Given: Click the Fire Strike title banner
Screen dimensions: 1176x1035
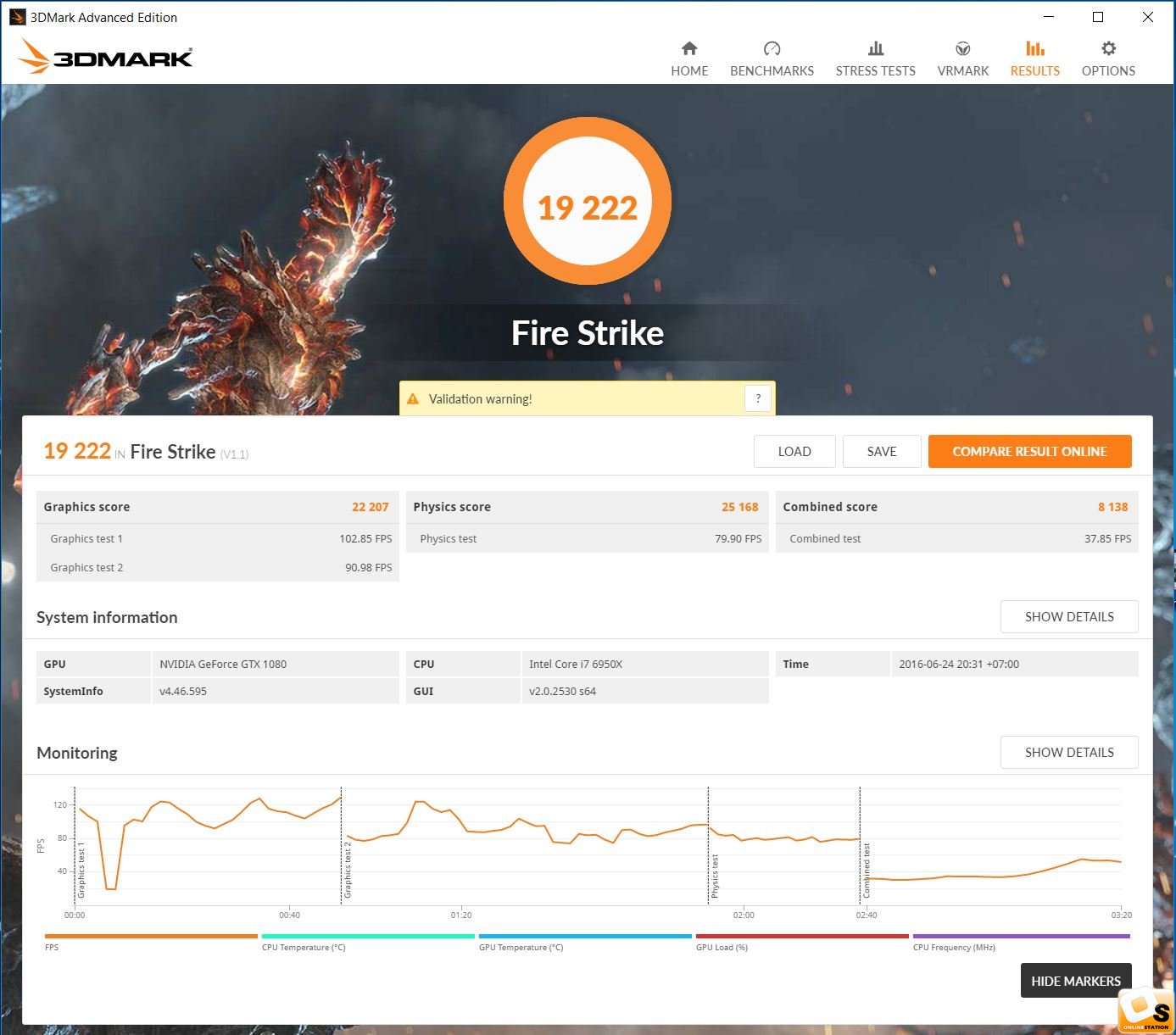Looking at the screenshot, I should coord(588,333).
